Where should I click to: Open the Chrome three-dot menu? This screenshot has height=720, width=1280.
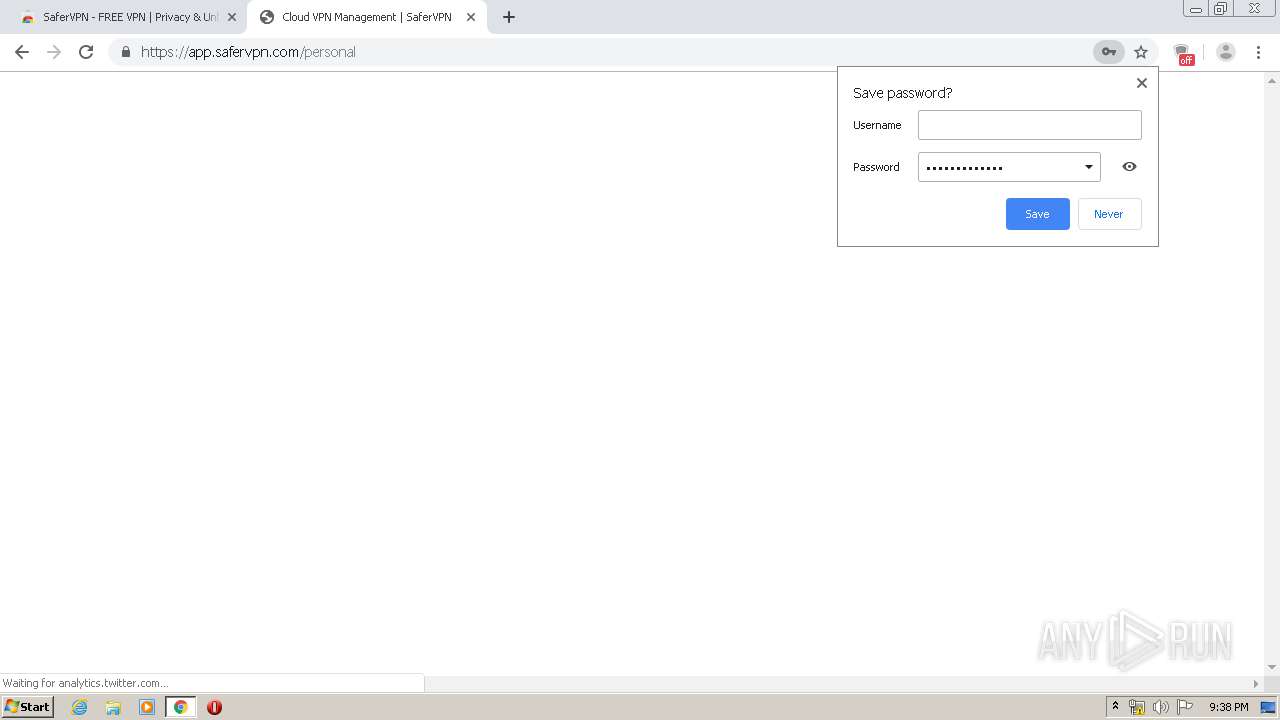click(1259, 52)
